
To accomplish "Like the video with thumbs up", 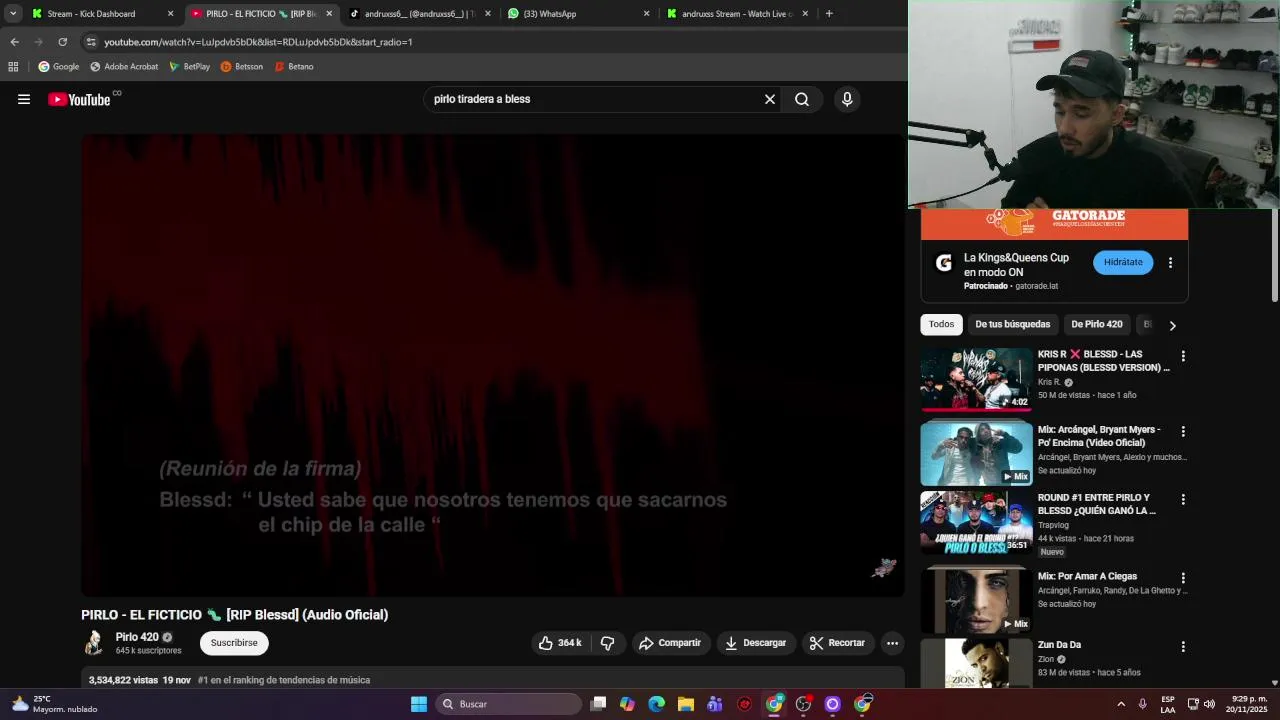I will 560,643.
